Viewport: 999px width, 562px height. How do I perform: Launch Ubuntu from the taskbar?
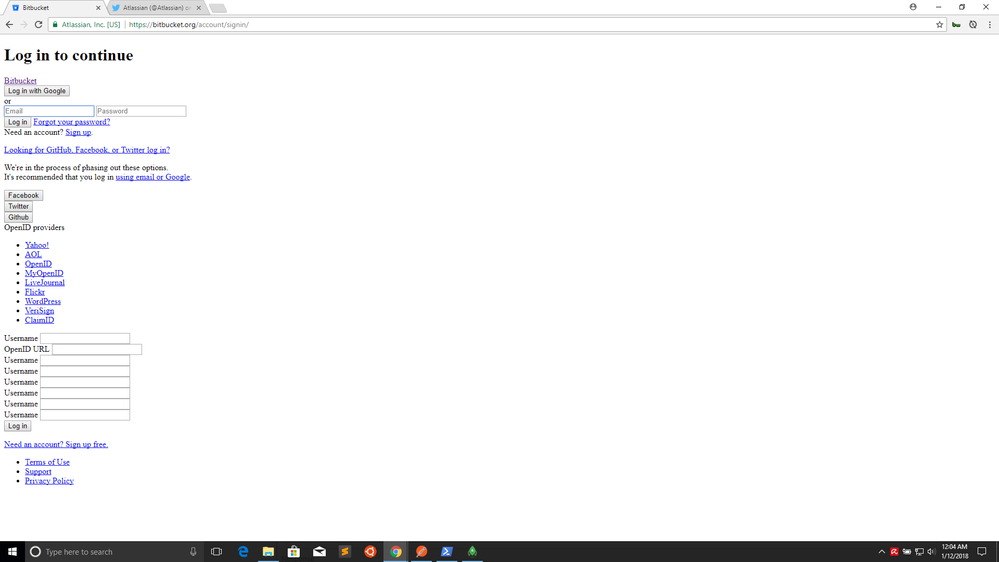point(370,551)
